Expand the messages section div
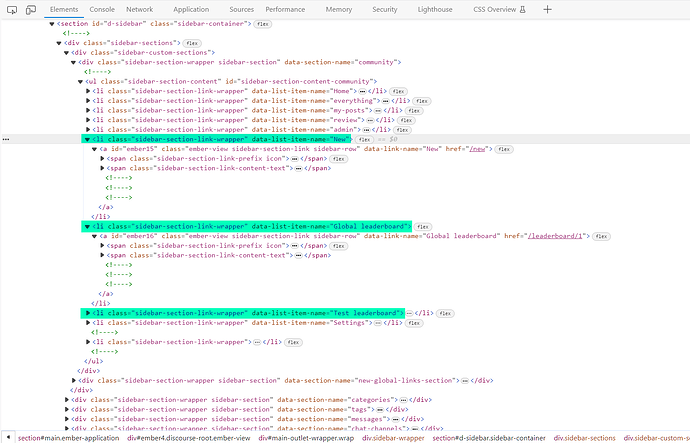 pos(67,419)
